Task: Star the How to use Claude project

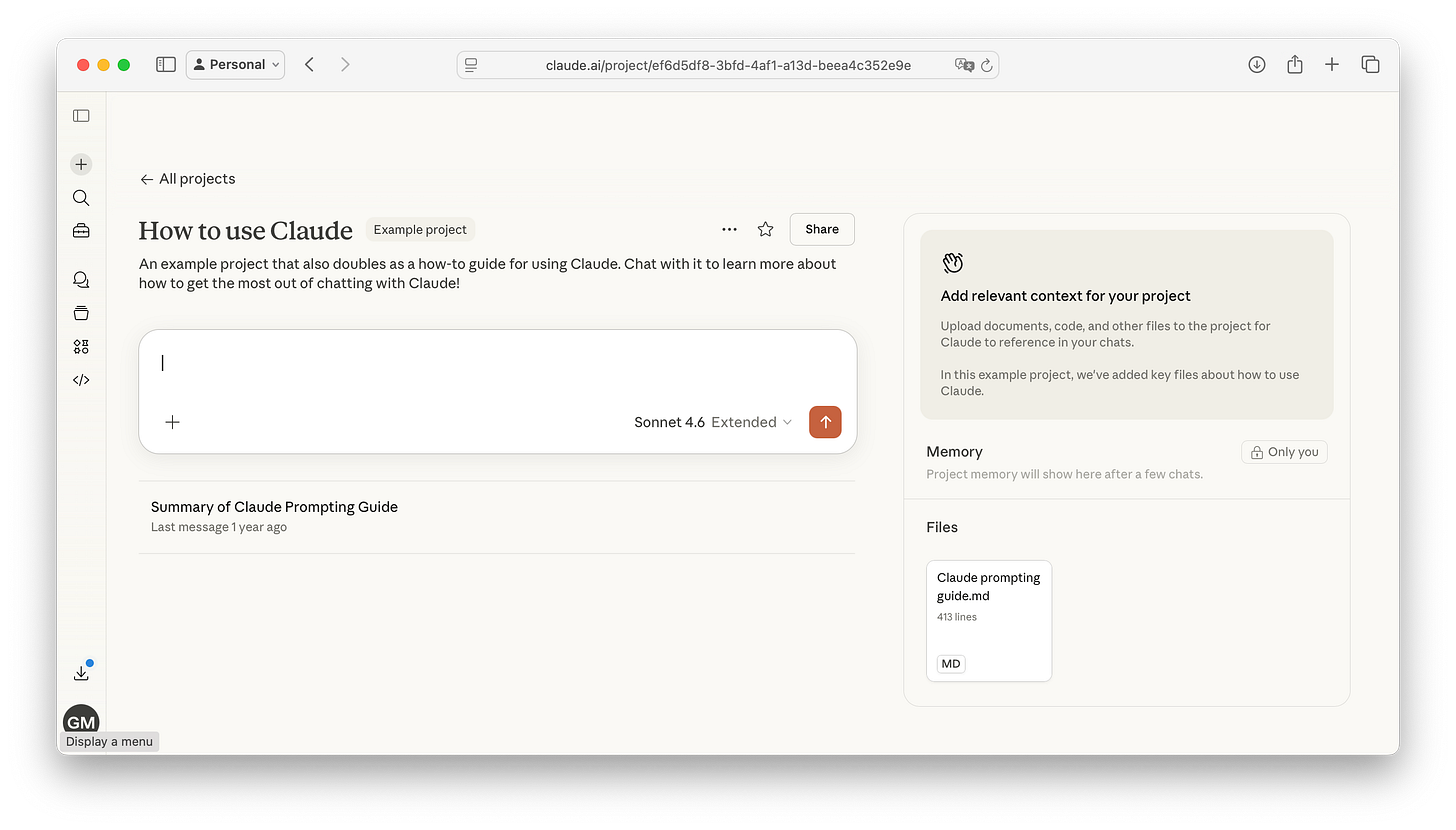Action: (x=766, y=229)
